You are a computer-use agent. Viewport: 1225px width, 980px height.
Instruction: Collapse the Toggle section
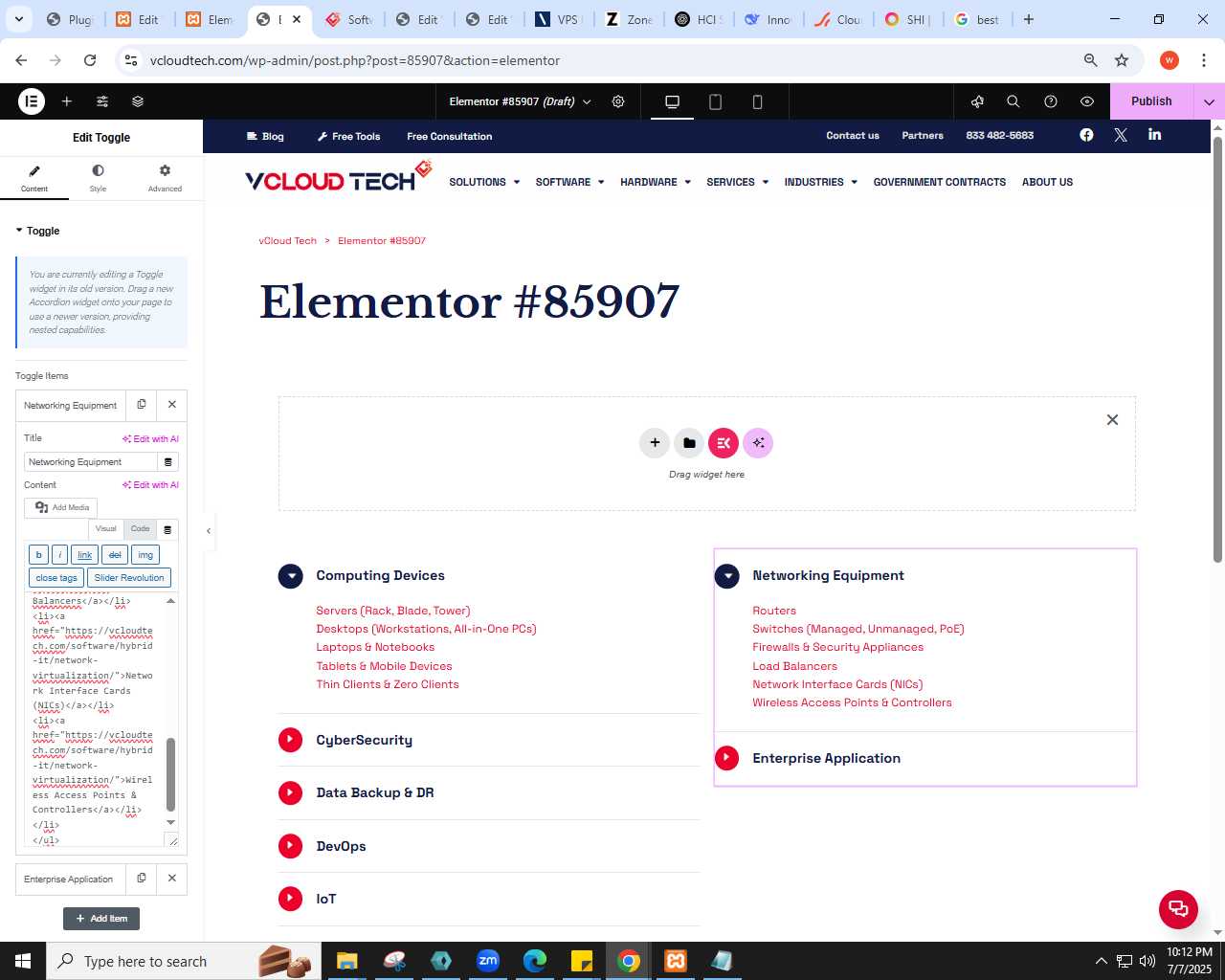click(x=37, y=231)
